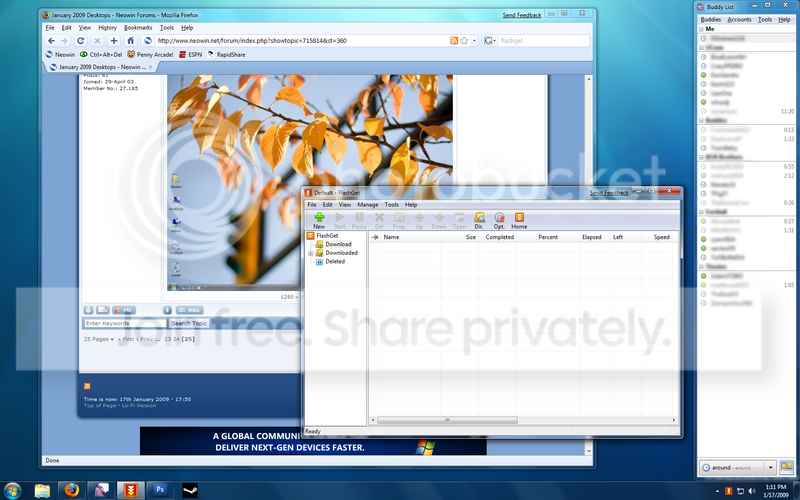Expand the Downloaded folder in the FlashGet tree
The width and height of the screenshot is (800, 500).
click(311, 253)
